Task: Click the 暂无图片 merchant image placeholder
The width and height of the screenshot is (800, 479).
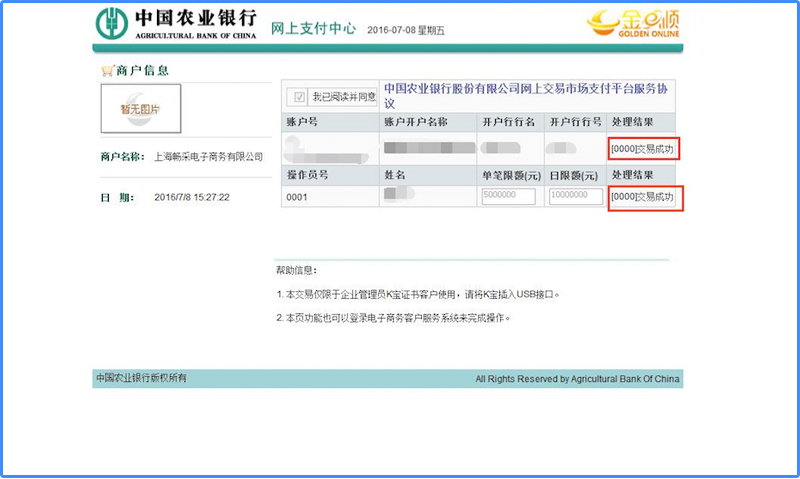Action: pyautogui.click(x=141, y=108)
